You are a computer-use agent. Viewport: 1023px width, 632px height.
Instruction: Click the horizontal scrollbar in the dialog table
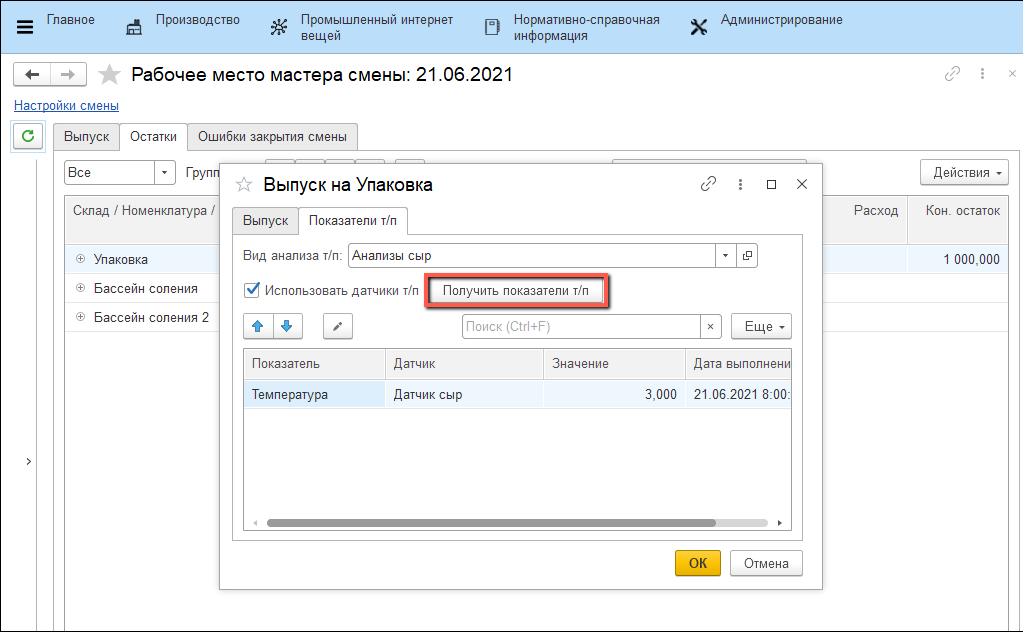490,523
